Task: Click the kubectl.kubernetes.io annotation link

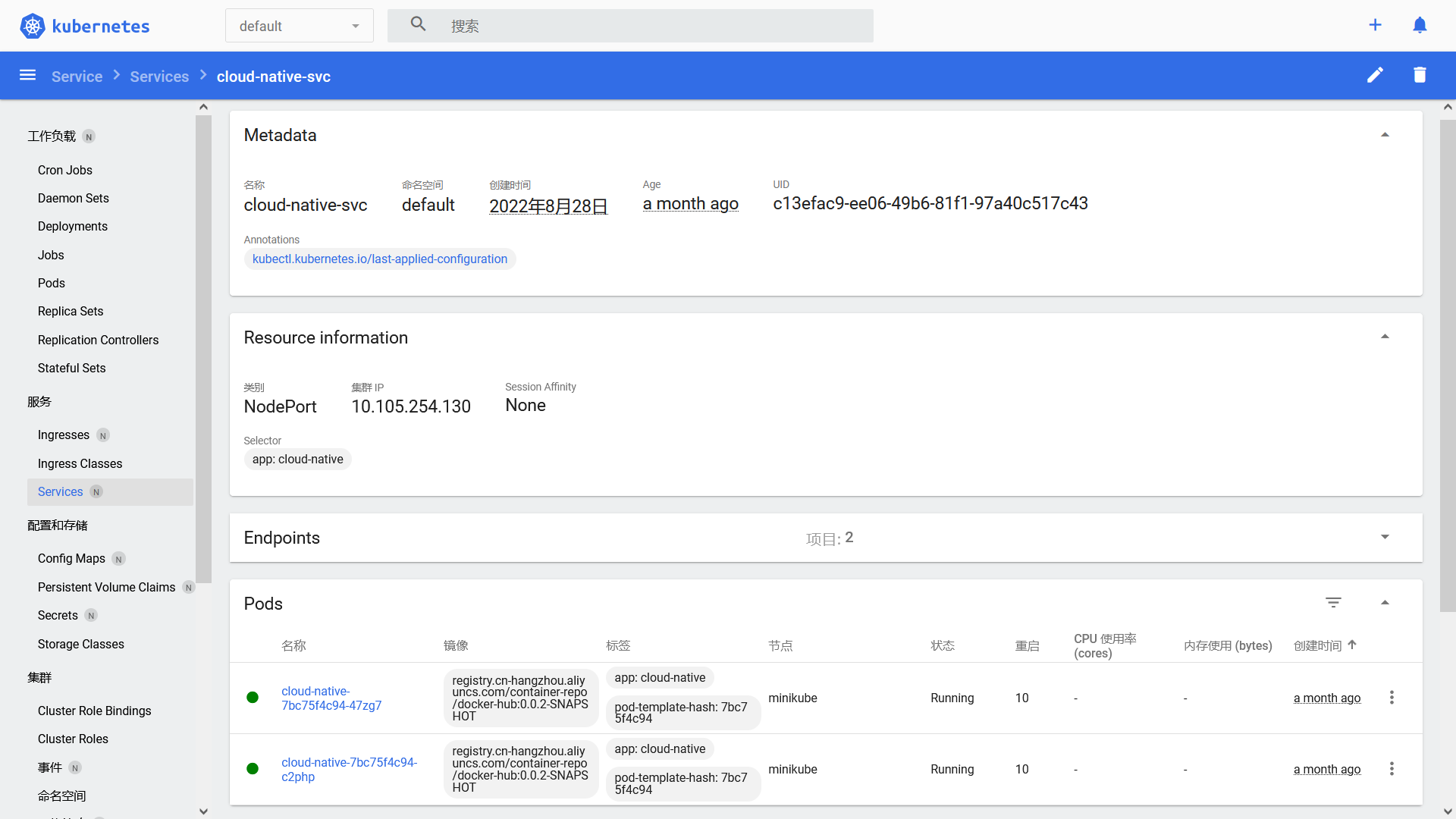Action: click(x=380, y=258)
